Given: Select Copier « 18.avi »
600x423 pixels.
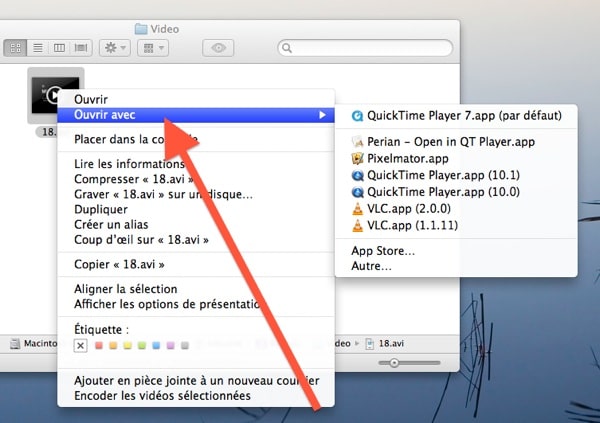Looking at the screenshot, I should click(196, 264).
